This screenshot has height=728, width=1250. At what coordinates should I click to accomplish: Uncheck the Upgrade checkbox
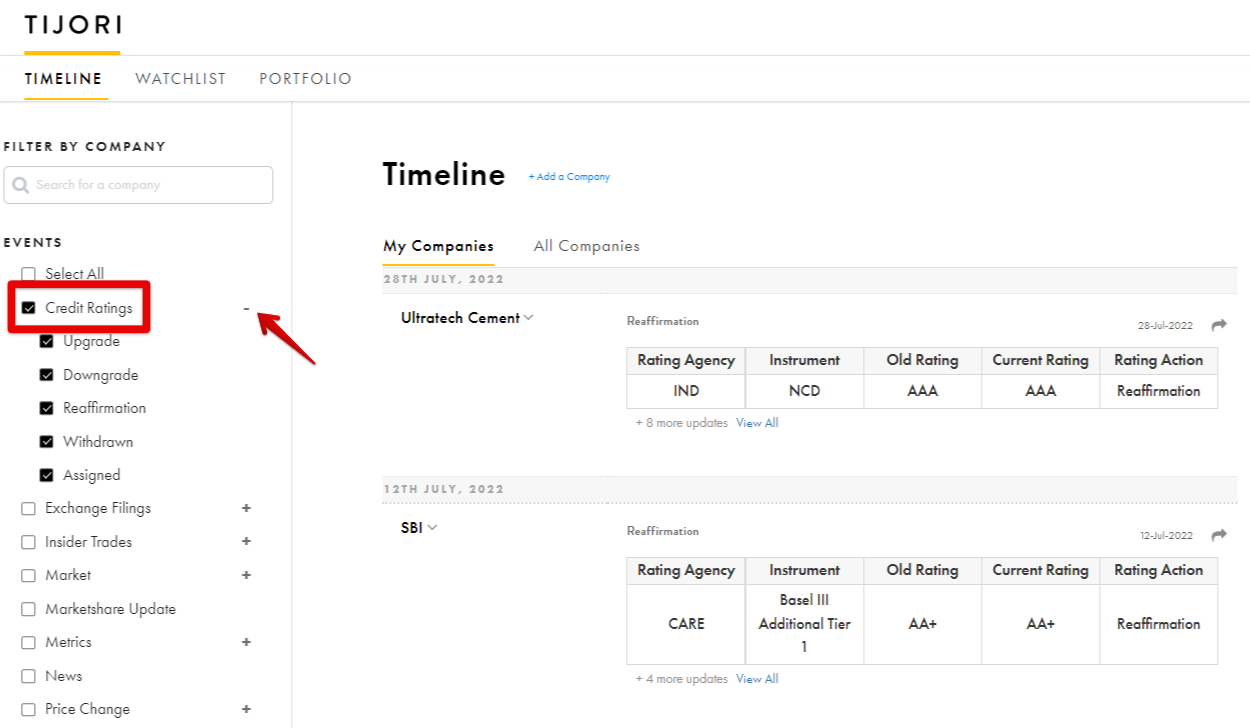pyautogui.click(x=46, y=341)
